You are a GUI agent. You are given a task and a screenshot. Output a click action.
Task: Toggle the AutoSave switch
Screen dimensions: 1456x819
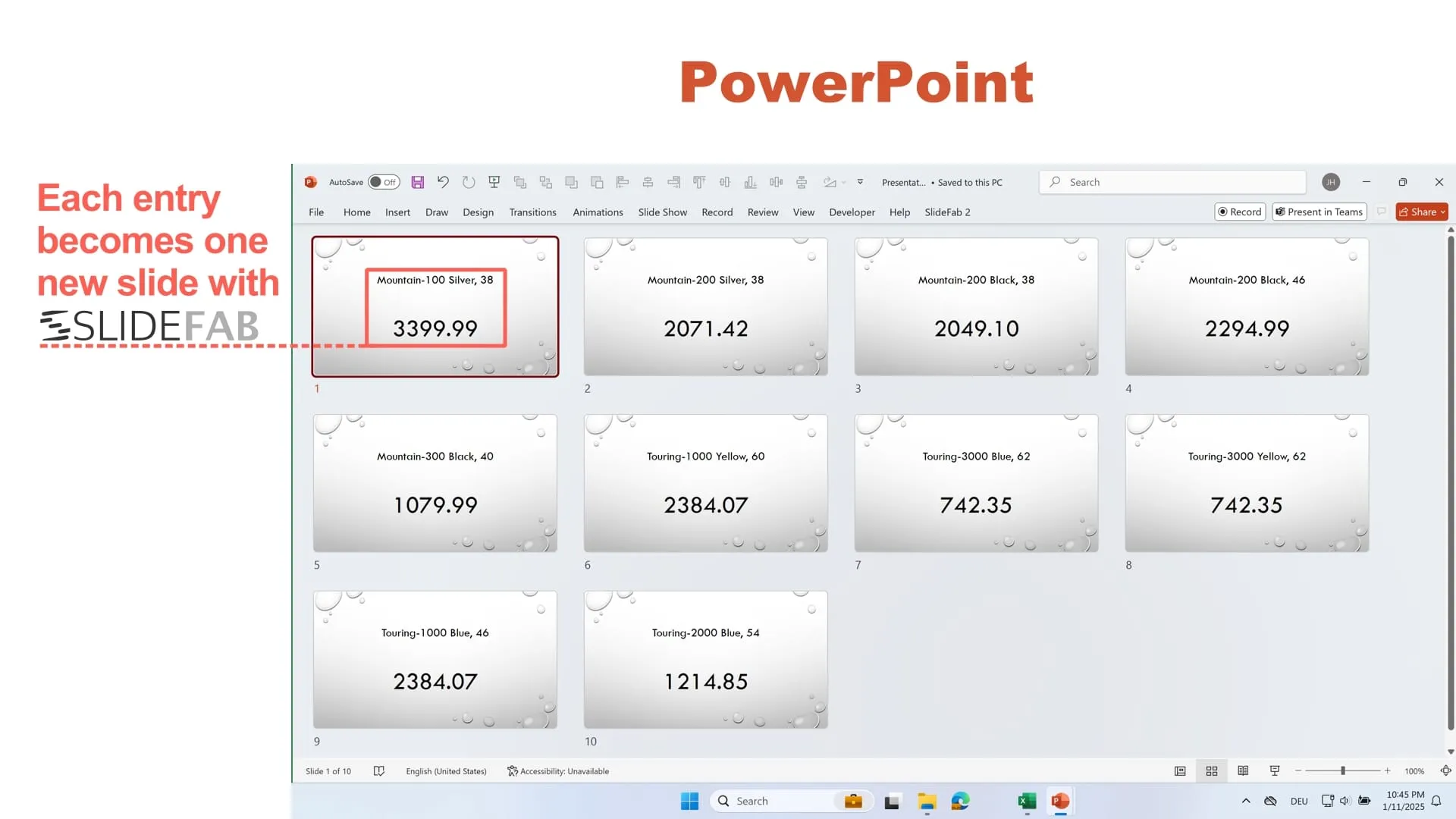[384, 182]
